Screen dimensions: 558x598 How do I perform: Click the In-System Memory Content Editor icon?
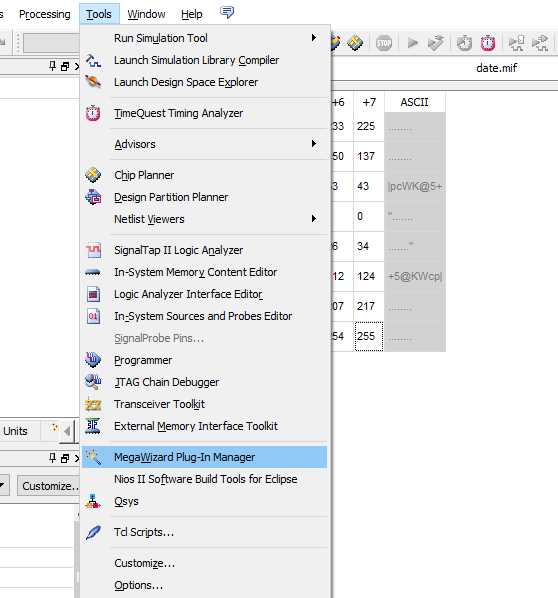click(93, 272)
